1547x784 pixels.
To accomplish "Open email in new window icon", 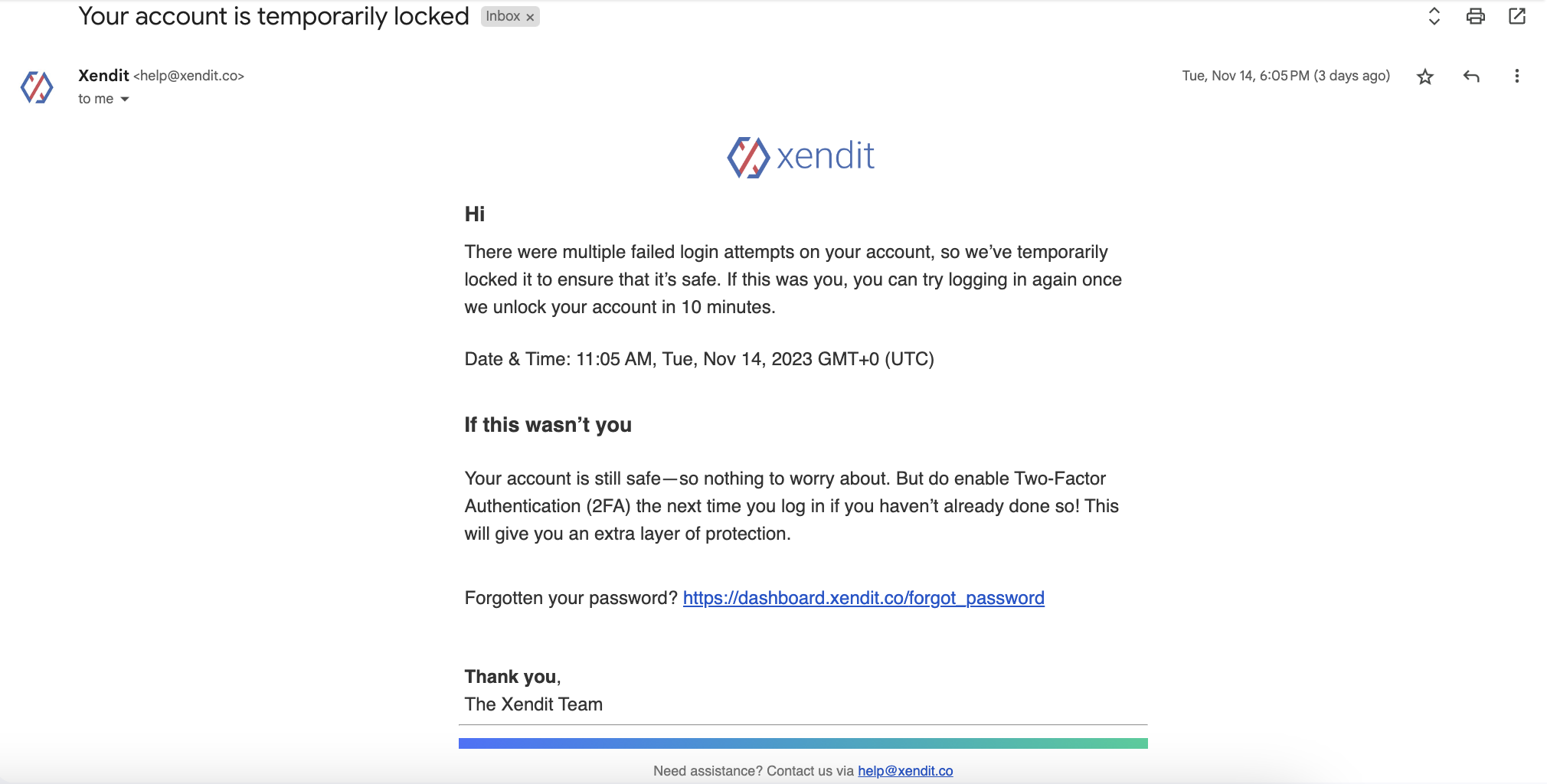I will [1516, 16].
